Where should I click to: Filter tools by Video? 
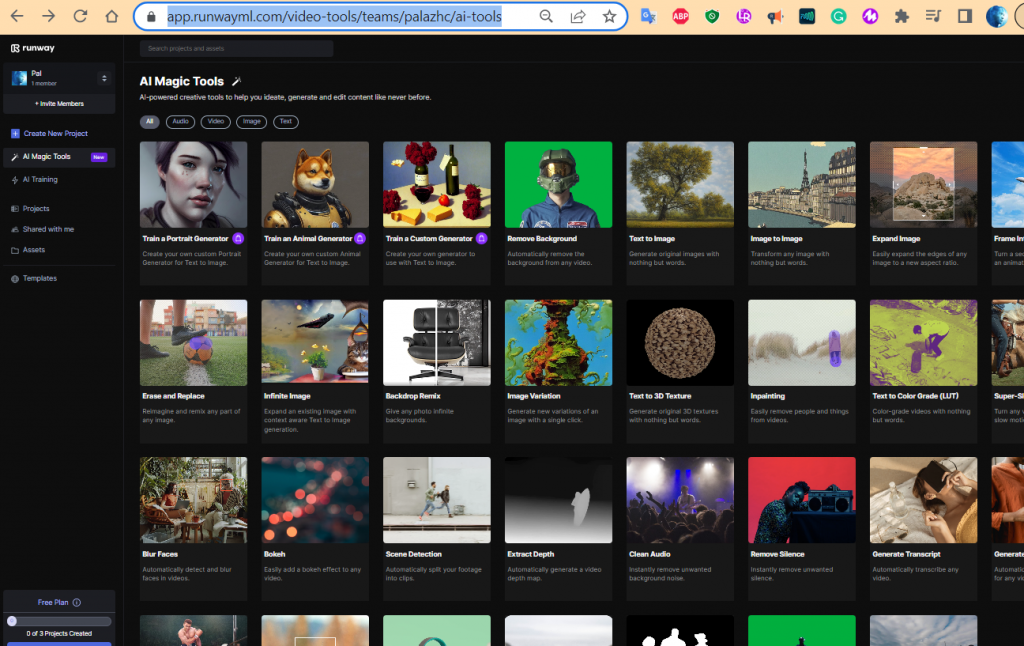click(216, 121)
